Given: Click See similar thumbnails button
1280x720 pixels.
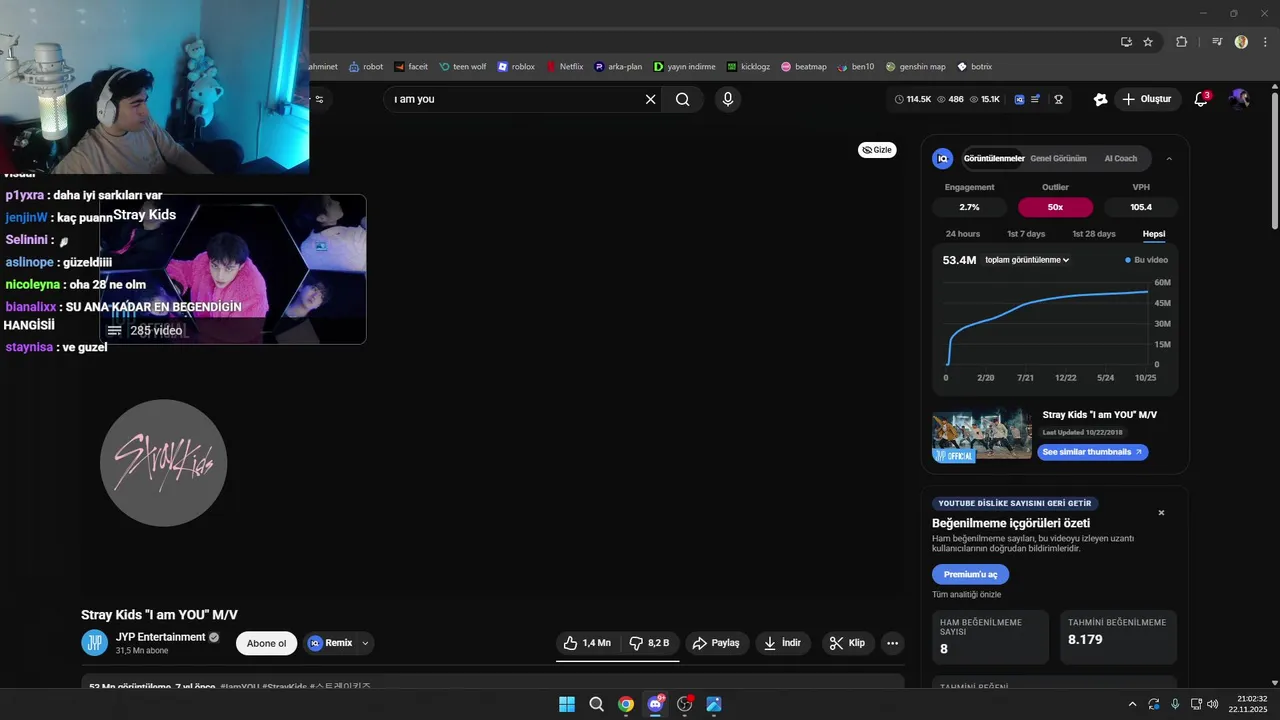Looking at the screenshot, I should (1092, 452).
